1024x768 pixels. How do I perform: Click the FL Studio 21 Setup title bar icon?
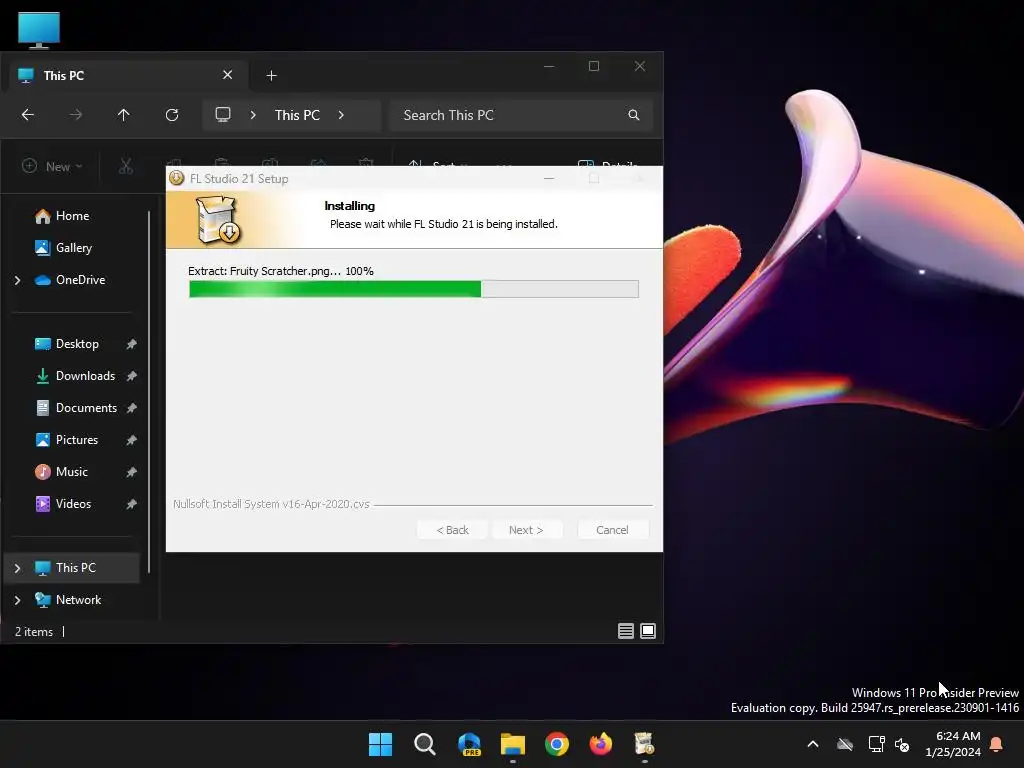point(176,178)
